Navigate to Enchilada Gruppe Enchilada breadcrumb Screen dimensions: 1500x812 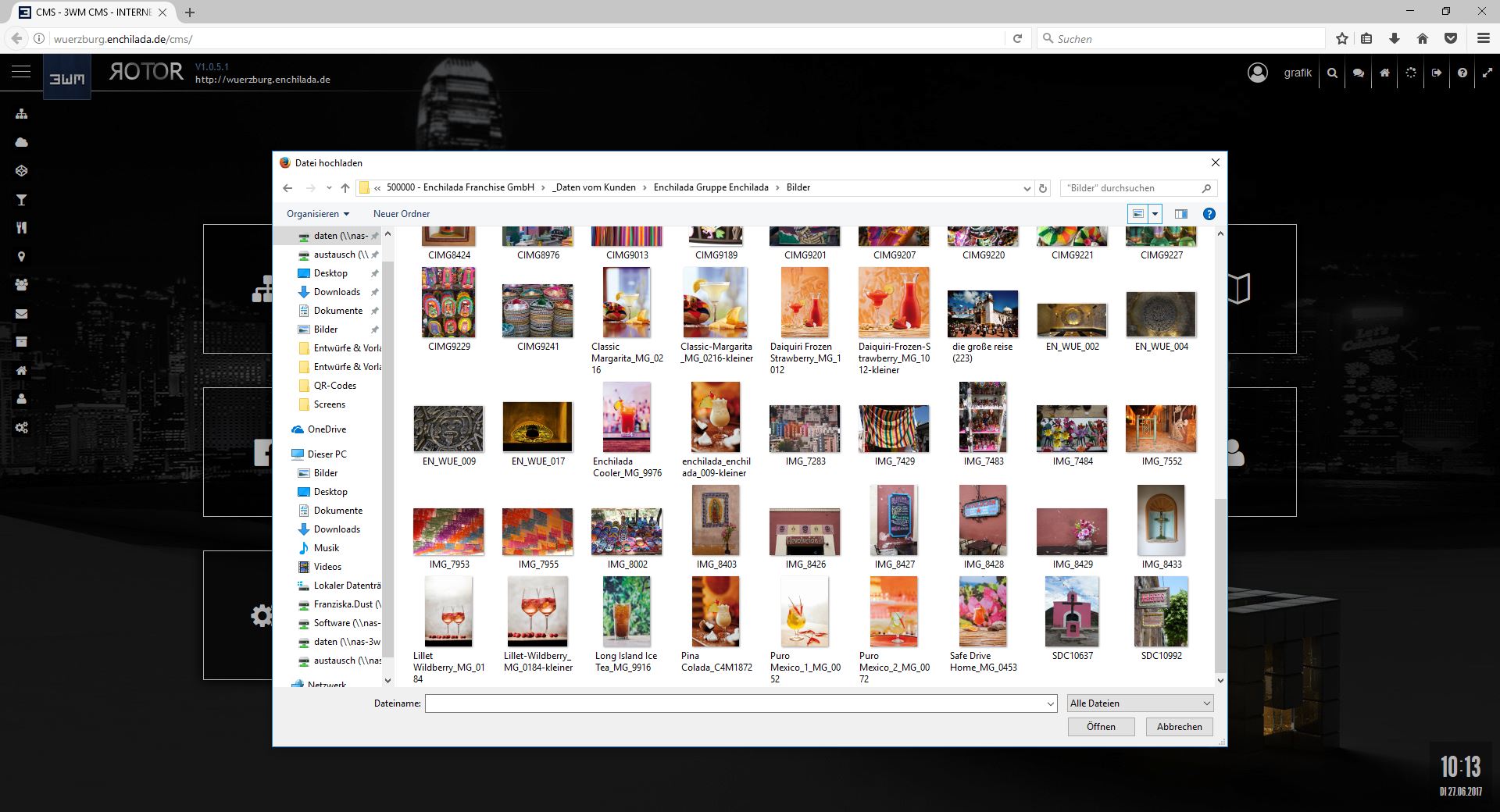(711, 187)
